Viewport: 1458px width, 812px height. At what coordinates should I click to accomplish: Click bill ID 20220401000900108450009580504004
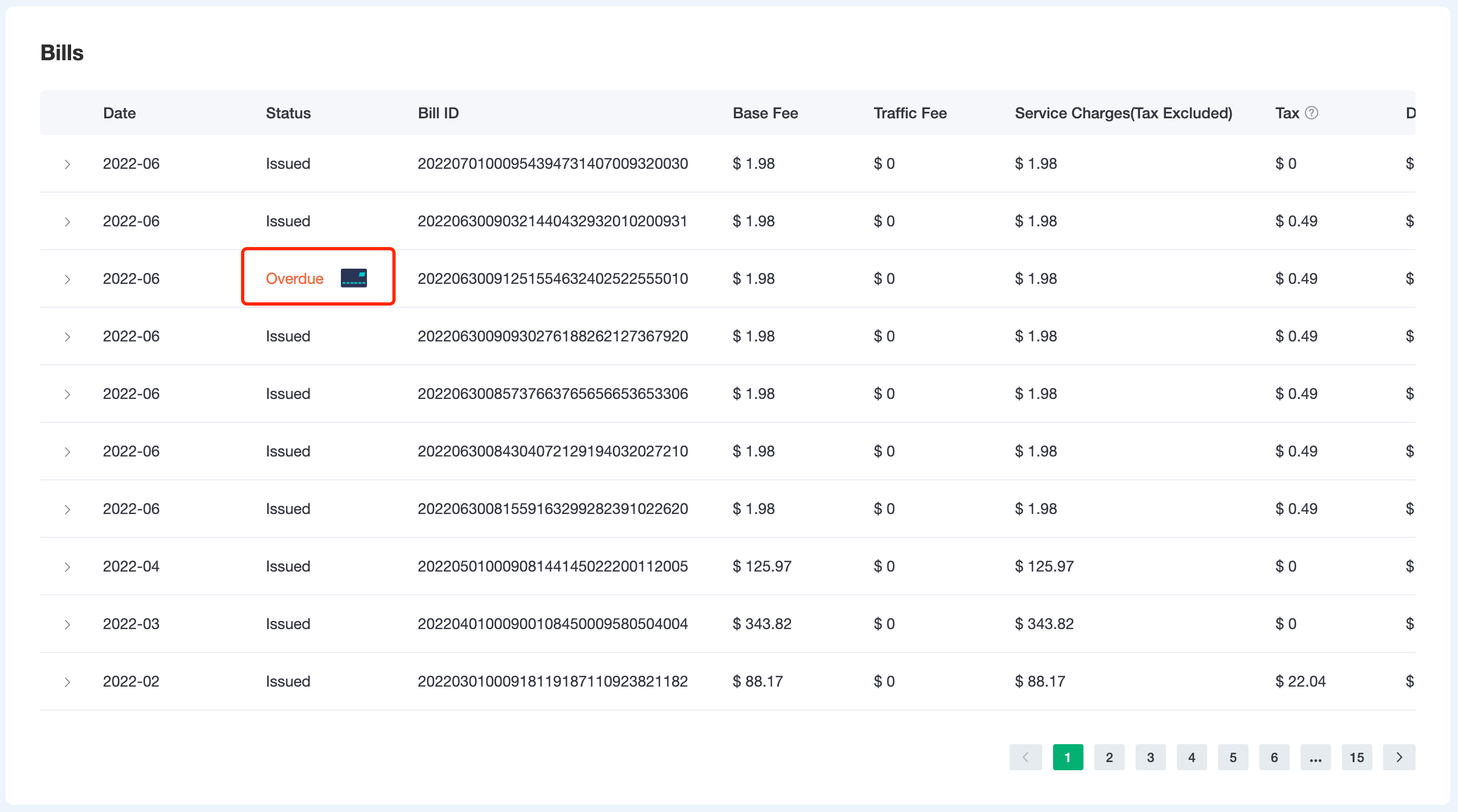click(553, 624)
